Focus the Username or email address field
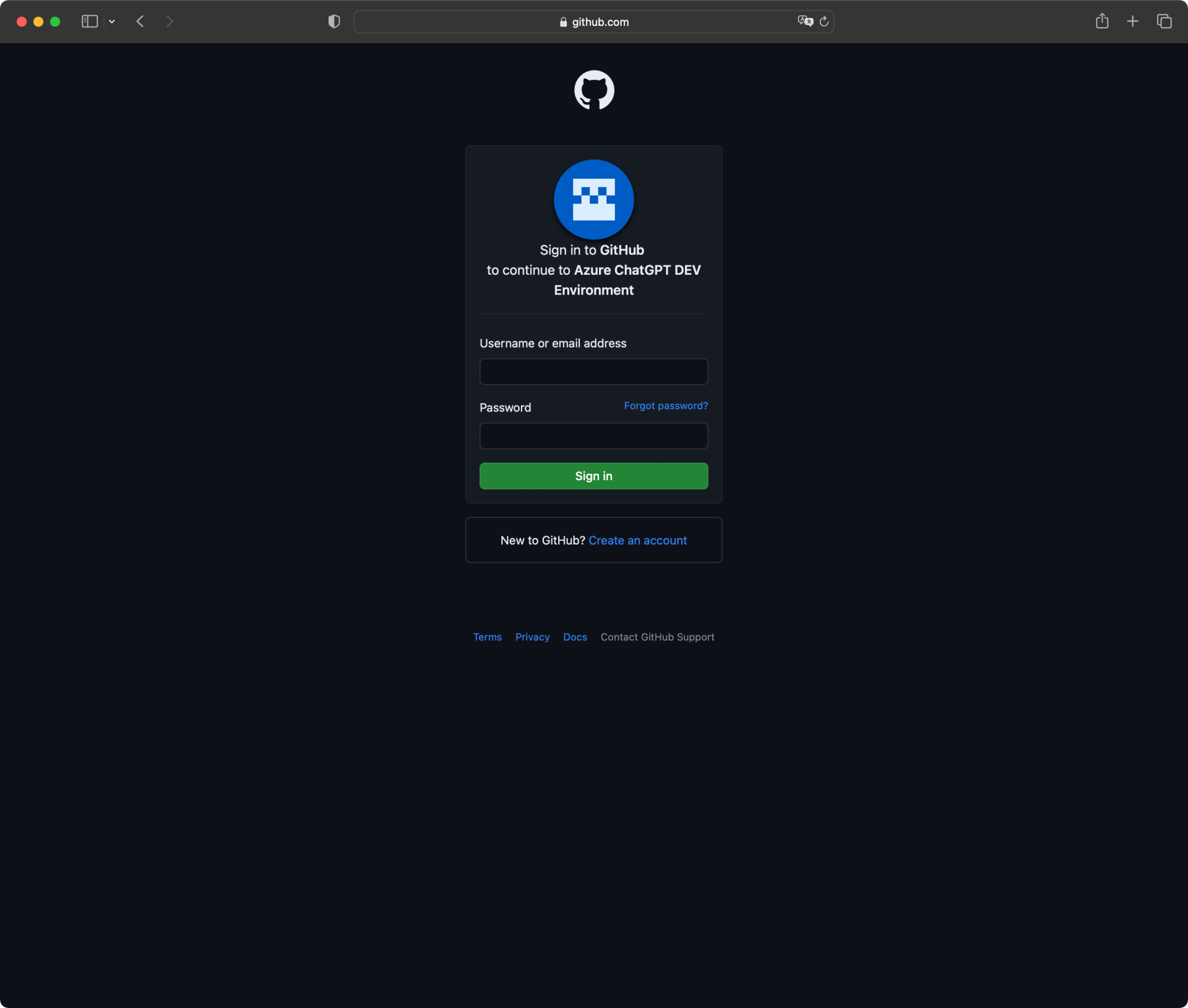 pyautogui.click(x=593, y=371)
